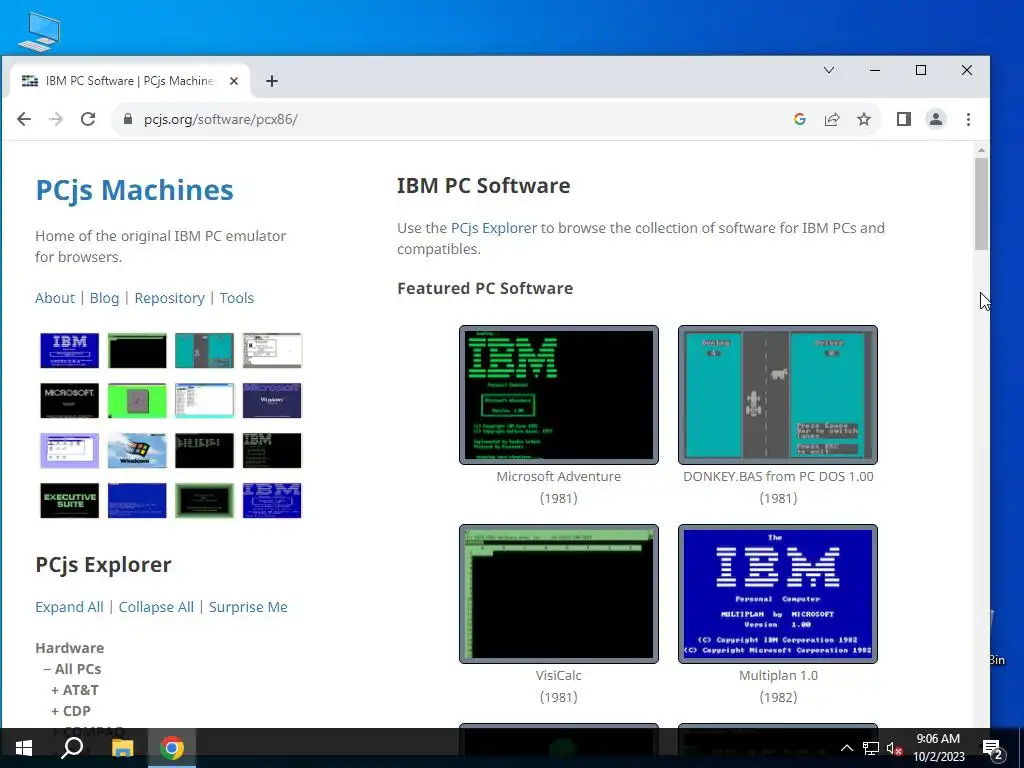Click the muted volume tray icon
Screen dimensions: 1024x768
tap(894, 748)
